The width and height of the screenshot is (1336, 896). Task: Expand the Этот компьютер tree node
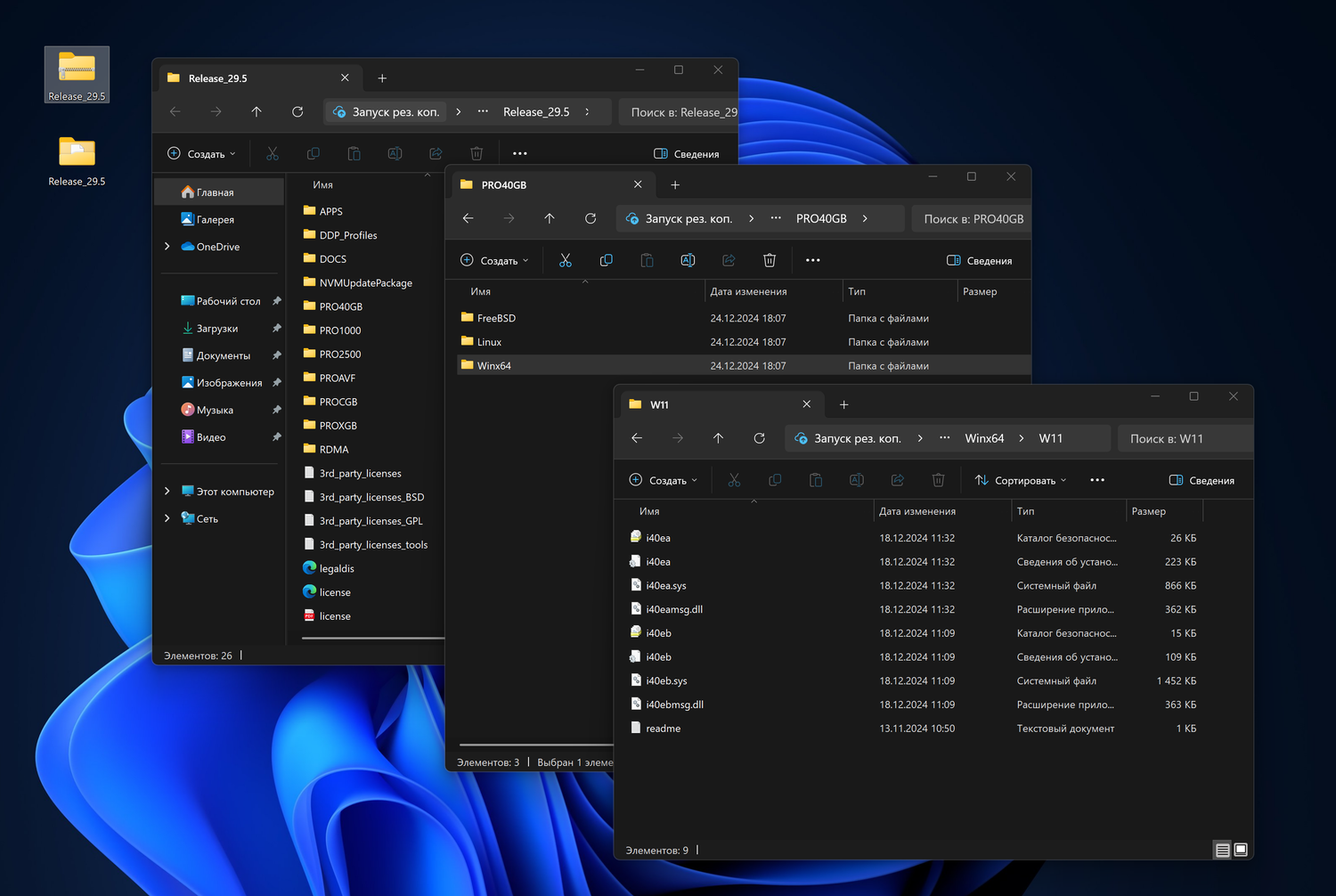coord(167,492)
